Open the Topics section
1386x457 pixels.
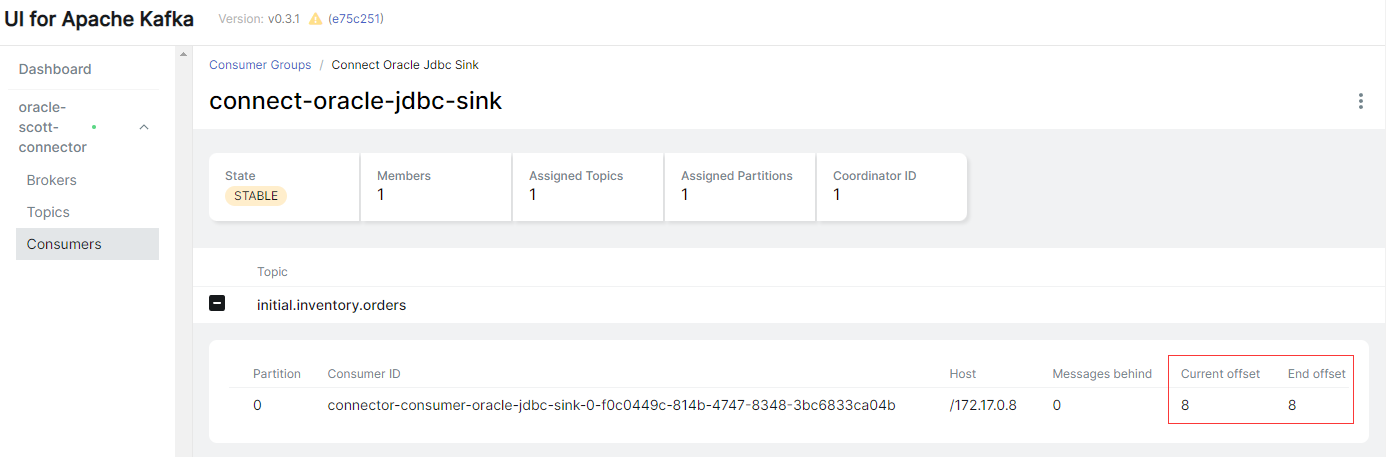click(x=48, y=212)
